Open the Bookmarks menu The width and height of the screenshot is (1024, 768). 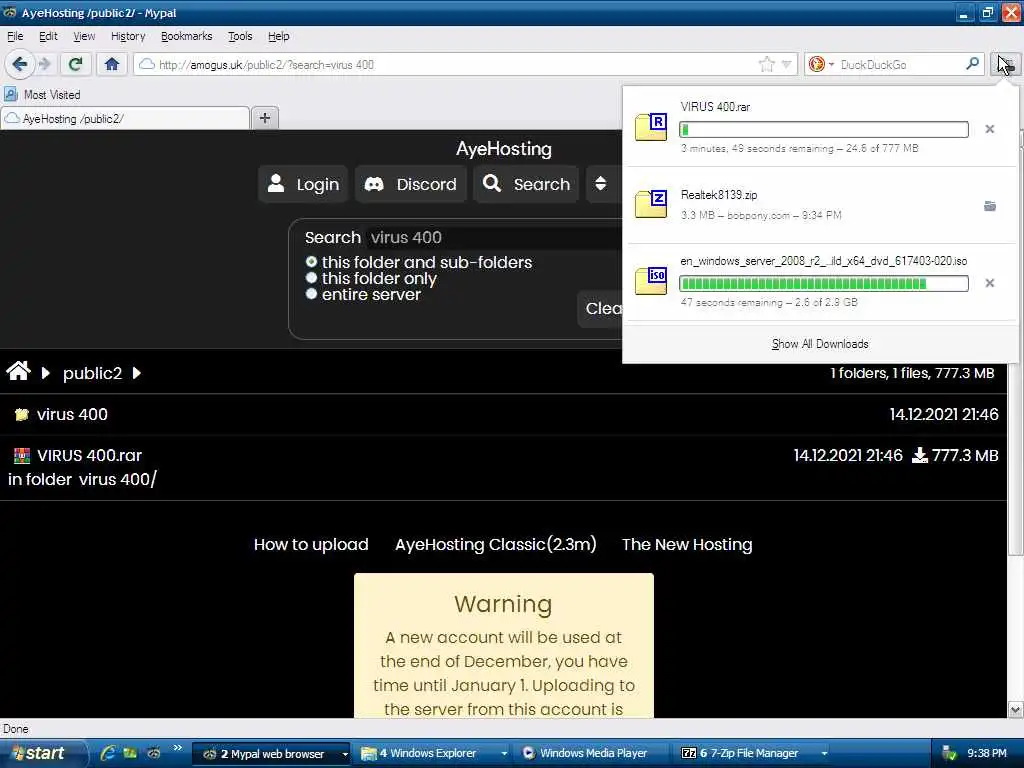(x=186, y=36)
